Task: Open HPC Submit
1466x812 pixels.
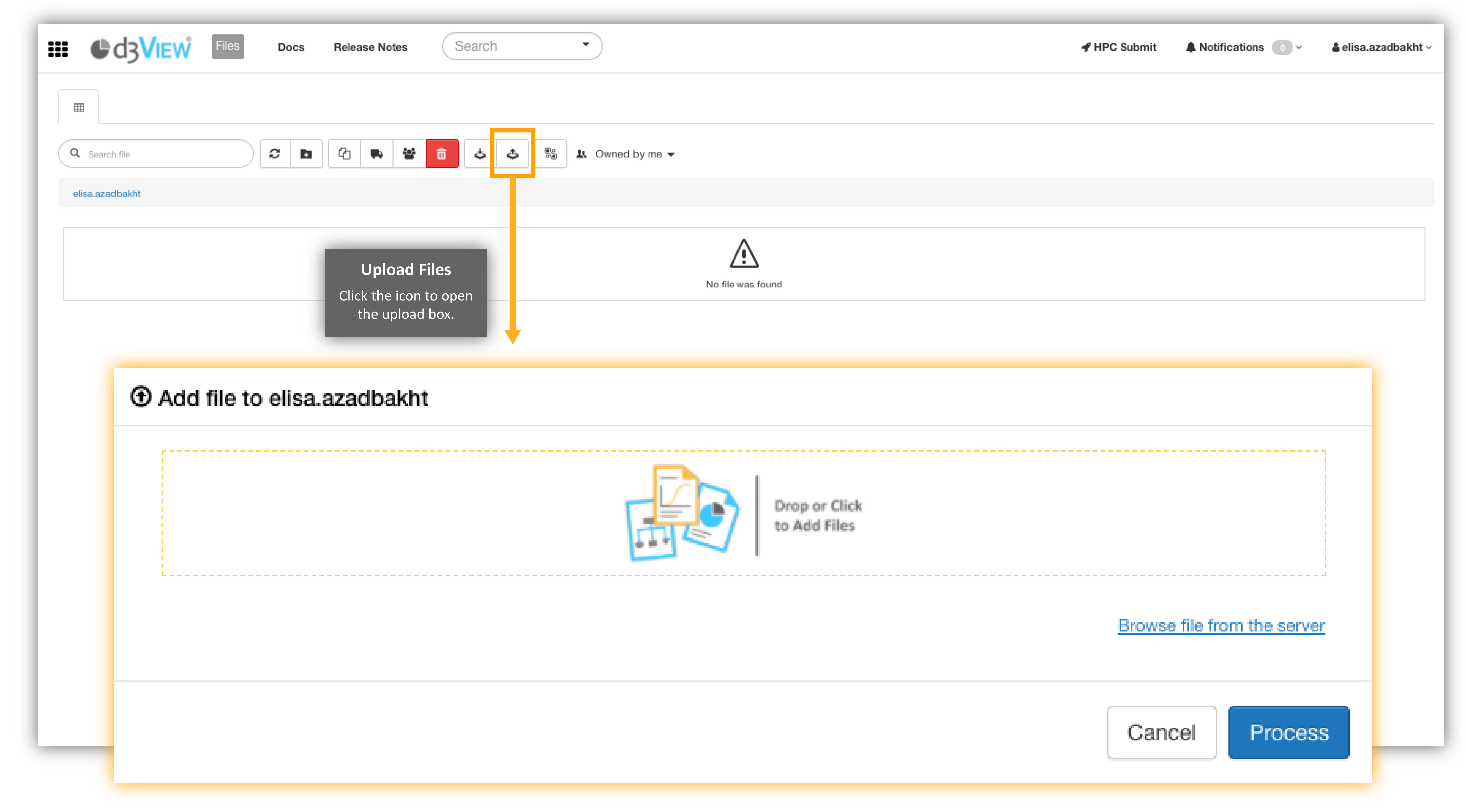Action: 1119,47
